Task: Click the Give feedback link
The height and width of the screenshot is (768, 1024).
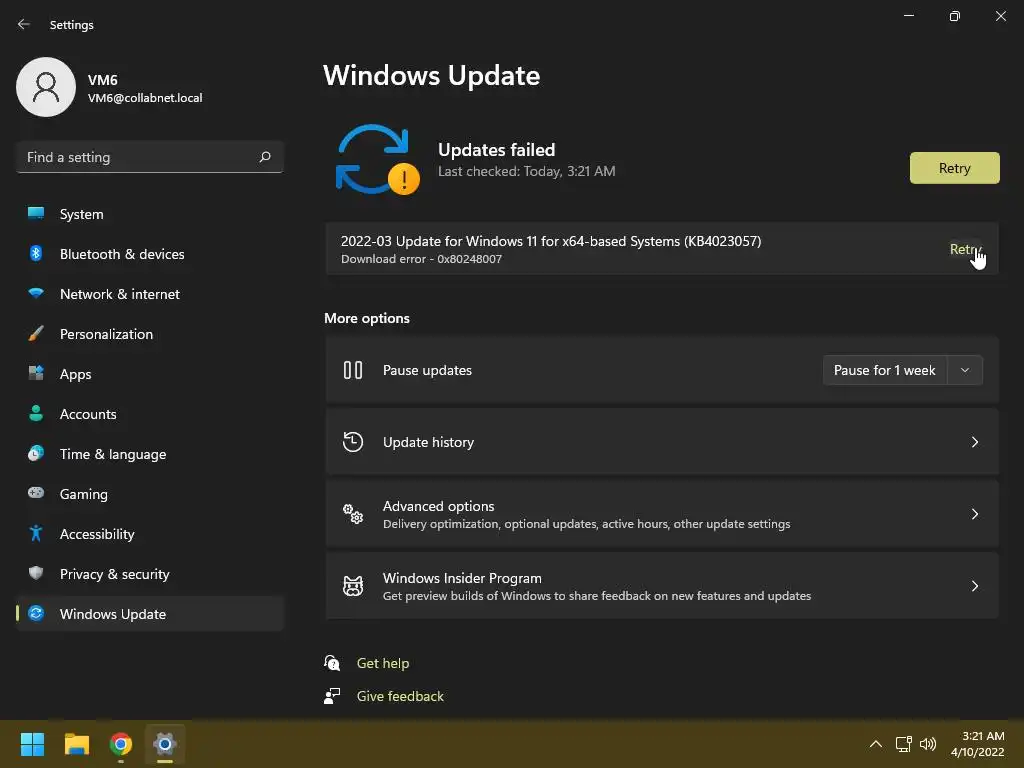Action: tap(400, 696)
